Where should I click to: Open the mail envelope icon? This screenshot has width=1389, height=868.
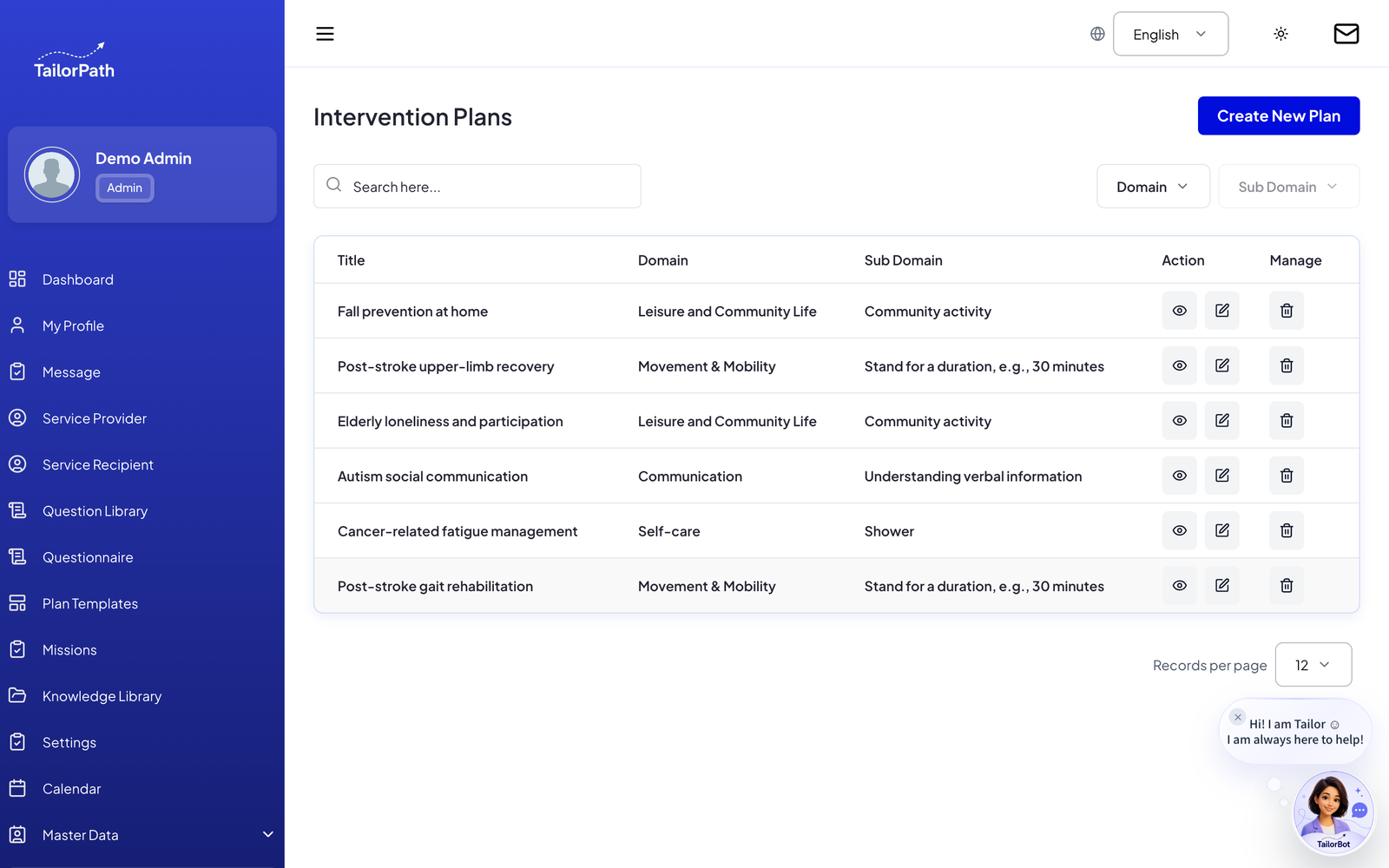click(x=1346, y=34)
